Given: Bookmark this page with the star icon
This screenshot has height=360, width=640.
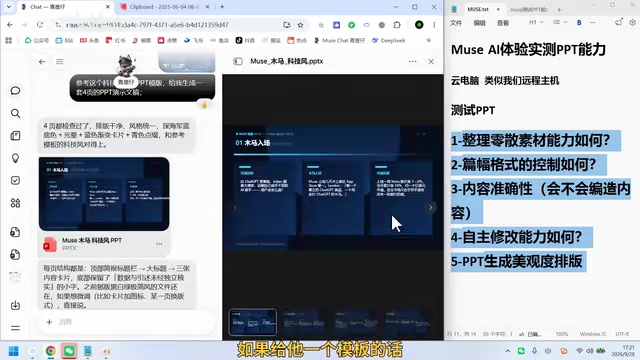Looking at the screenshot, I should (300, 25).
